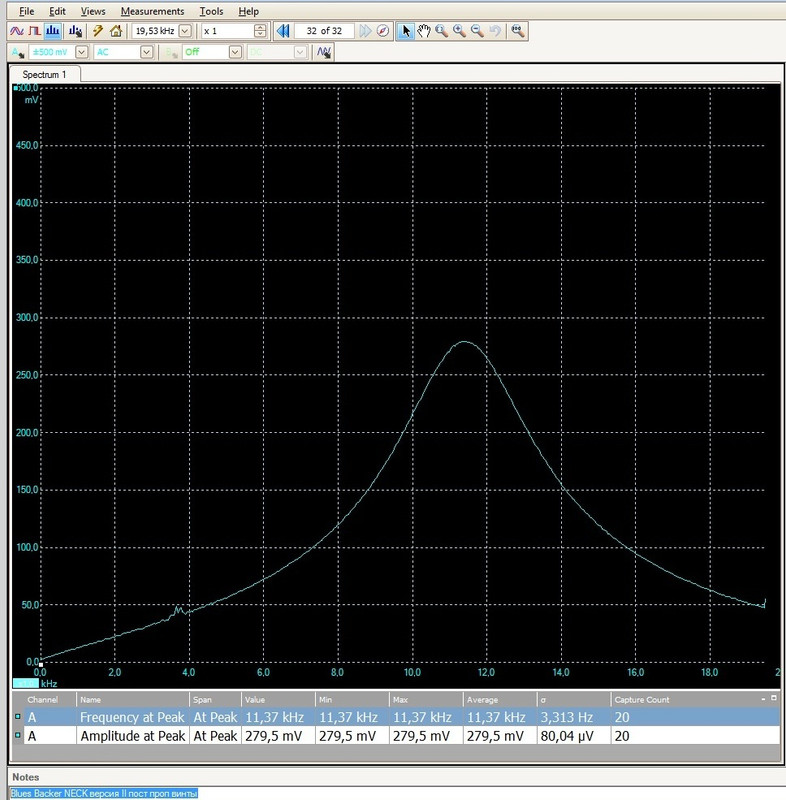Click the measurements table maximize square
This screenshot has width=786, height=800.
tap(773, 698)
